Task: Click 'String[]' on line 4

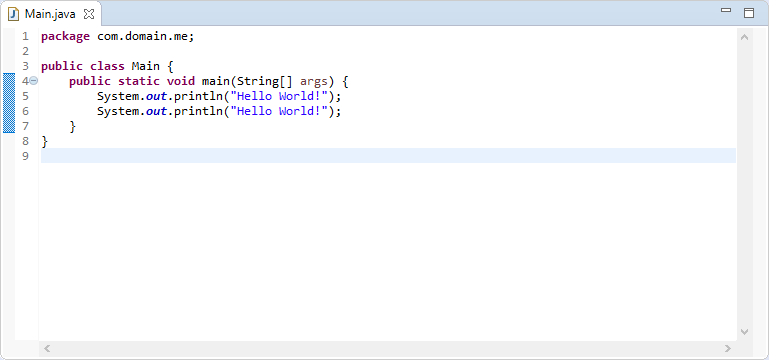Action: 265,81
